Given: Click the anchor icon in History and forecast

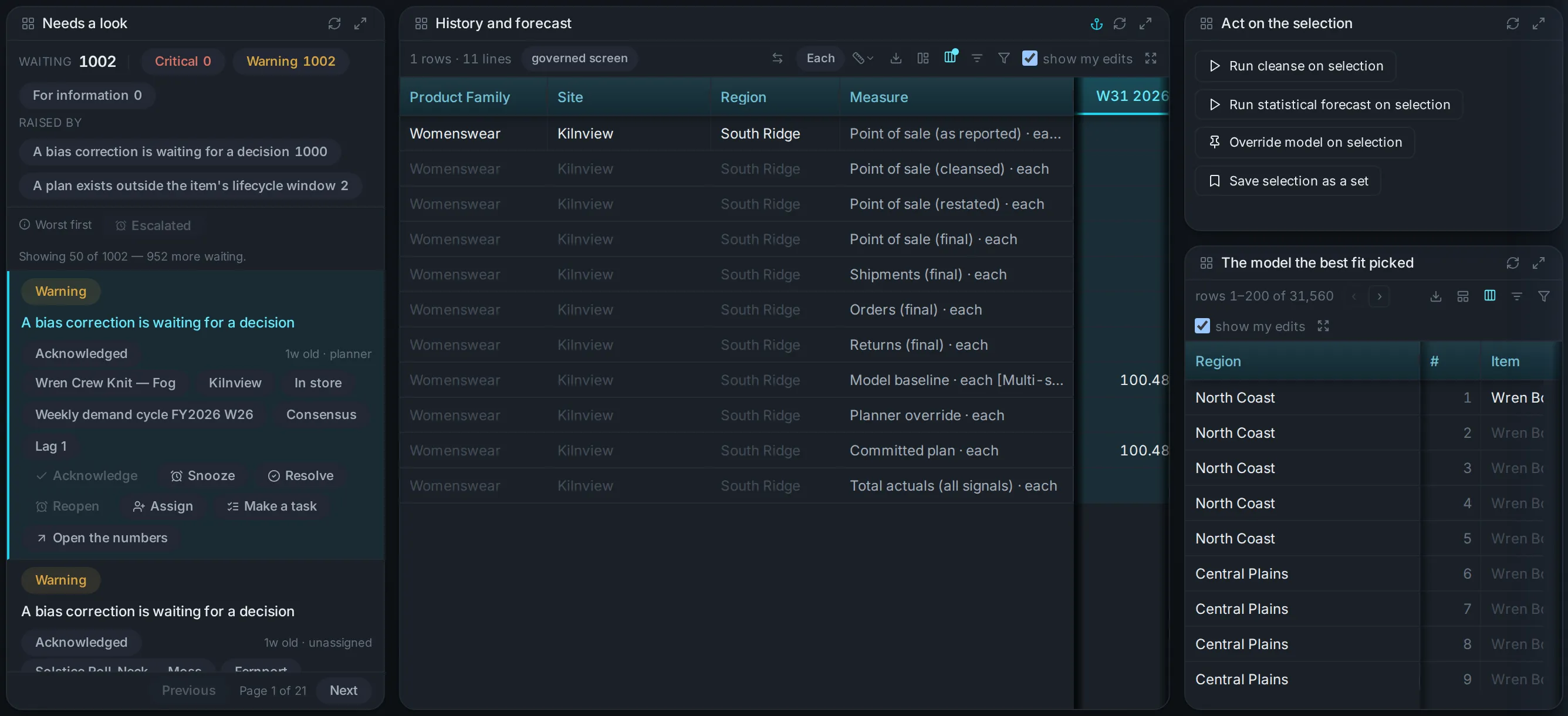Looking at the screenshot, I should click(1096, 23).
